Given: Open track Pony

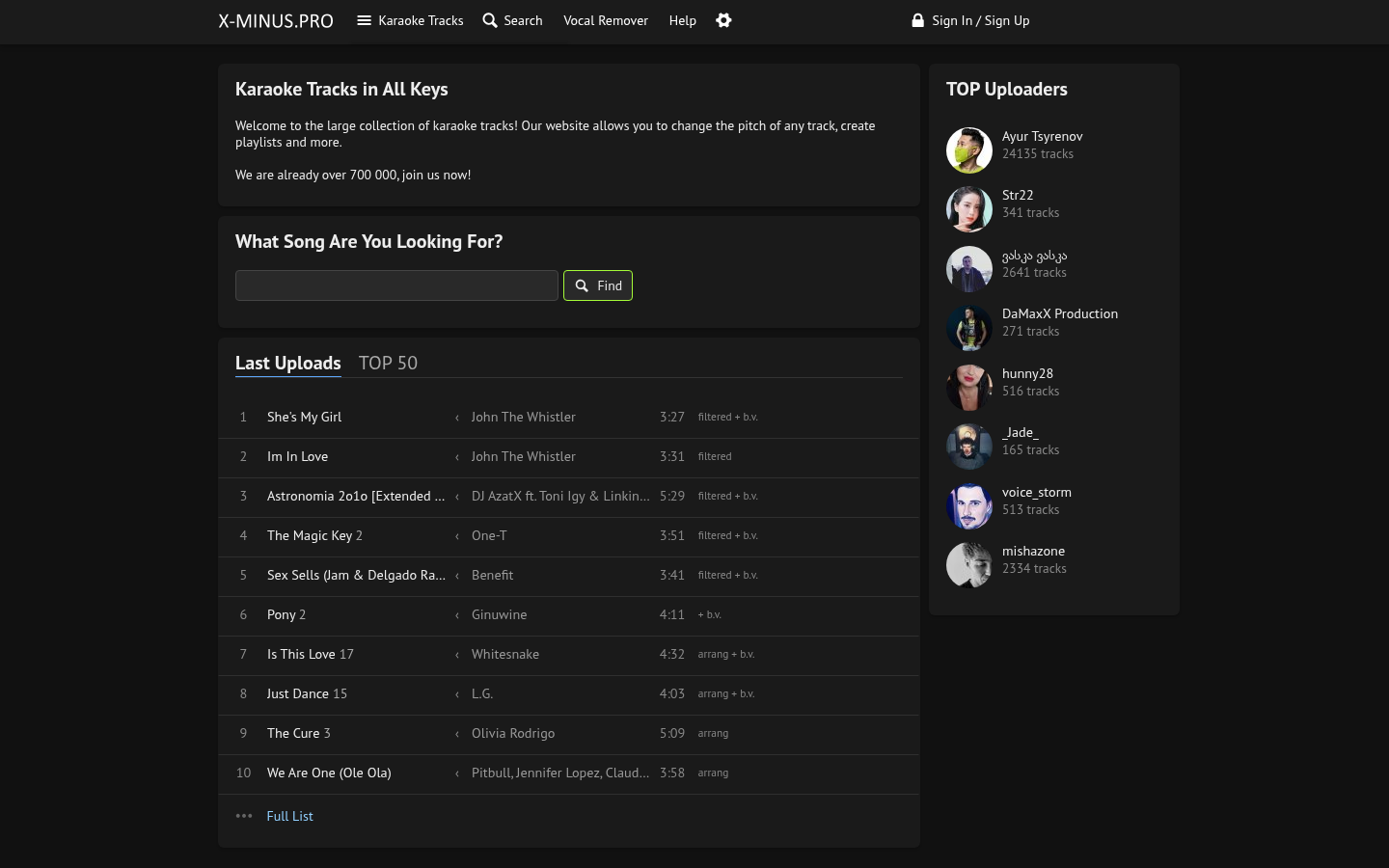Looking at the screenshot, I should point(282,614).
